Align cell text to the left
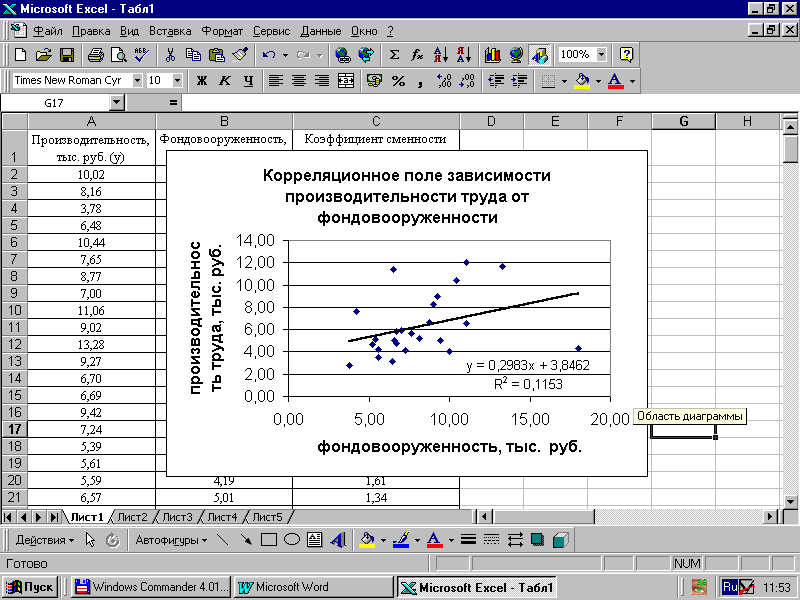The height and width of the screenshot is (600, 800). pyautogui.click(x=276, y=81)
